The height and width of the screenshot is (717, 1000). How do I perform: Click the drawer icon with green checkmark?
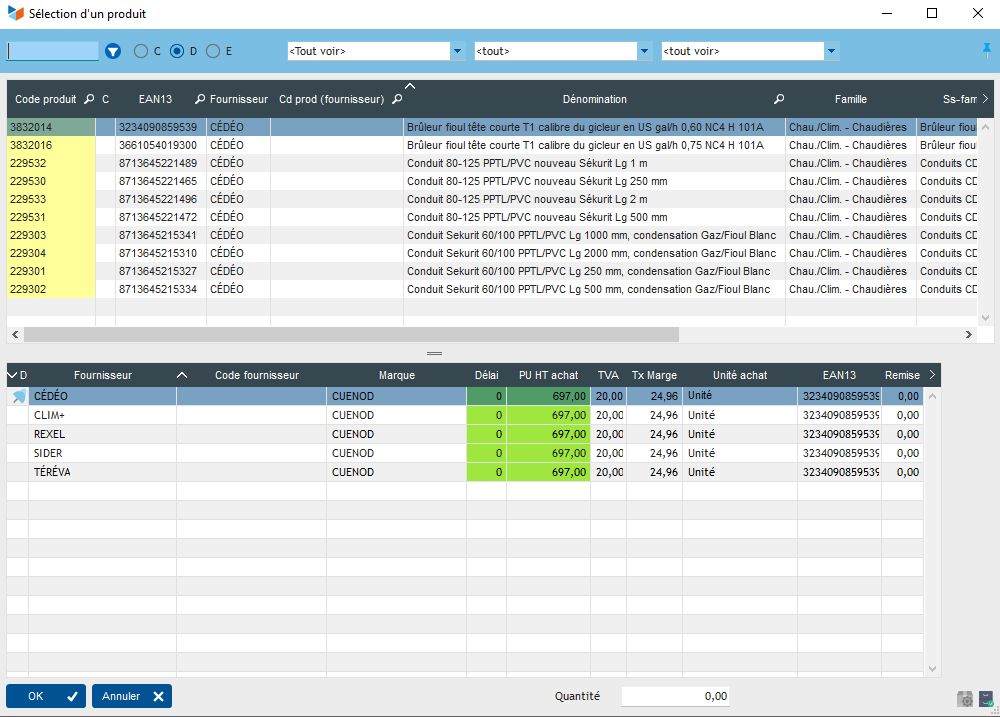986,699
